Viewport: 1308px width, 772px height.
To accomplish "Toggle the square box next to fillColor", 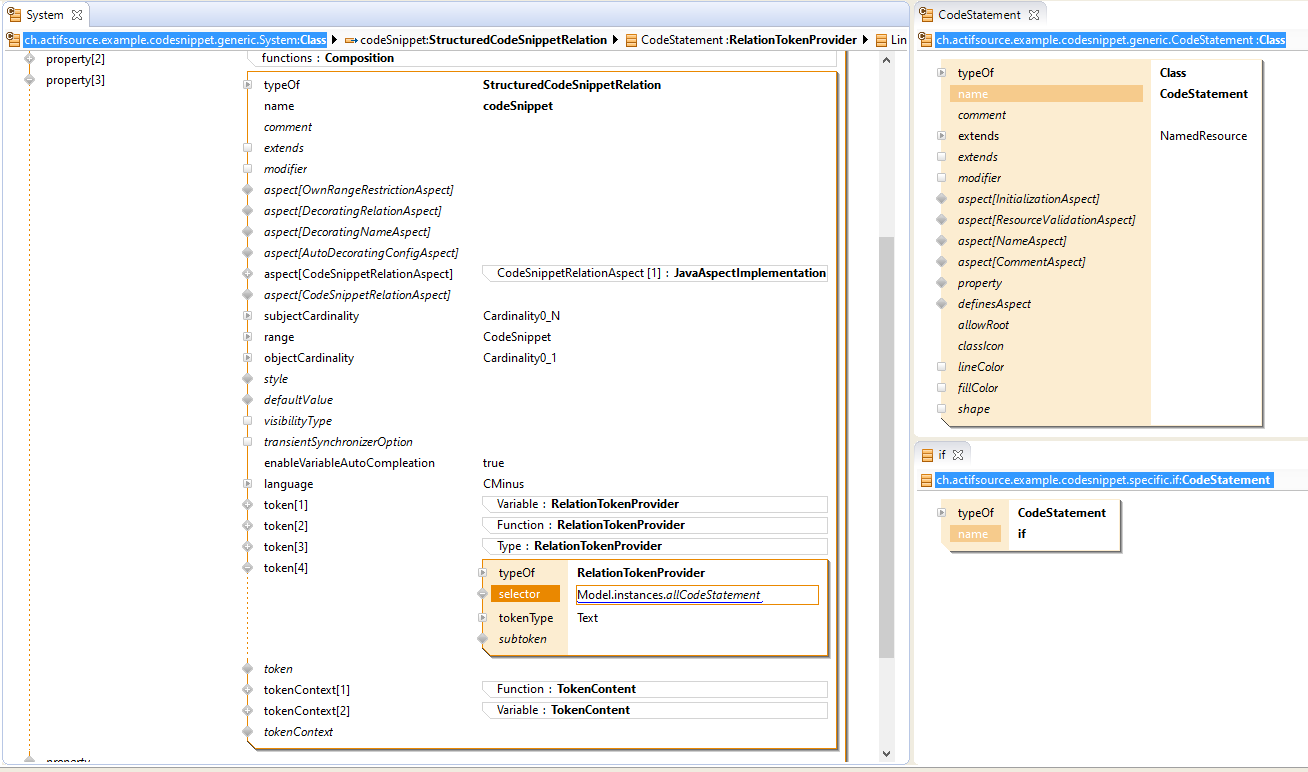I will click(x=941, y=388).
